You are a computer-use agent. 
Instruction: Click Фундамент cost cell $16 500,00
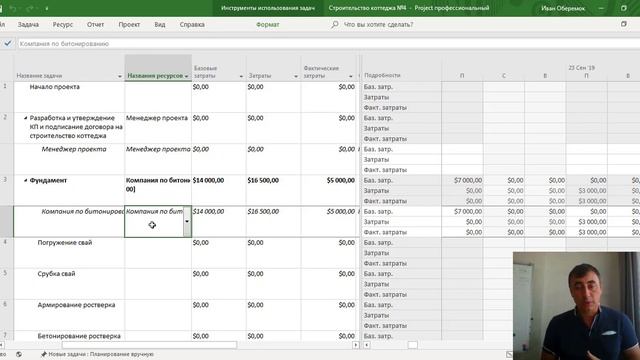point(263,180)
